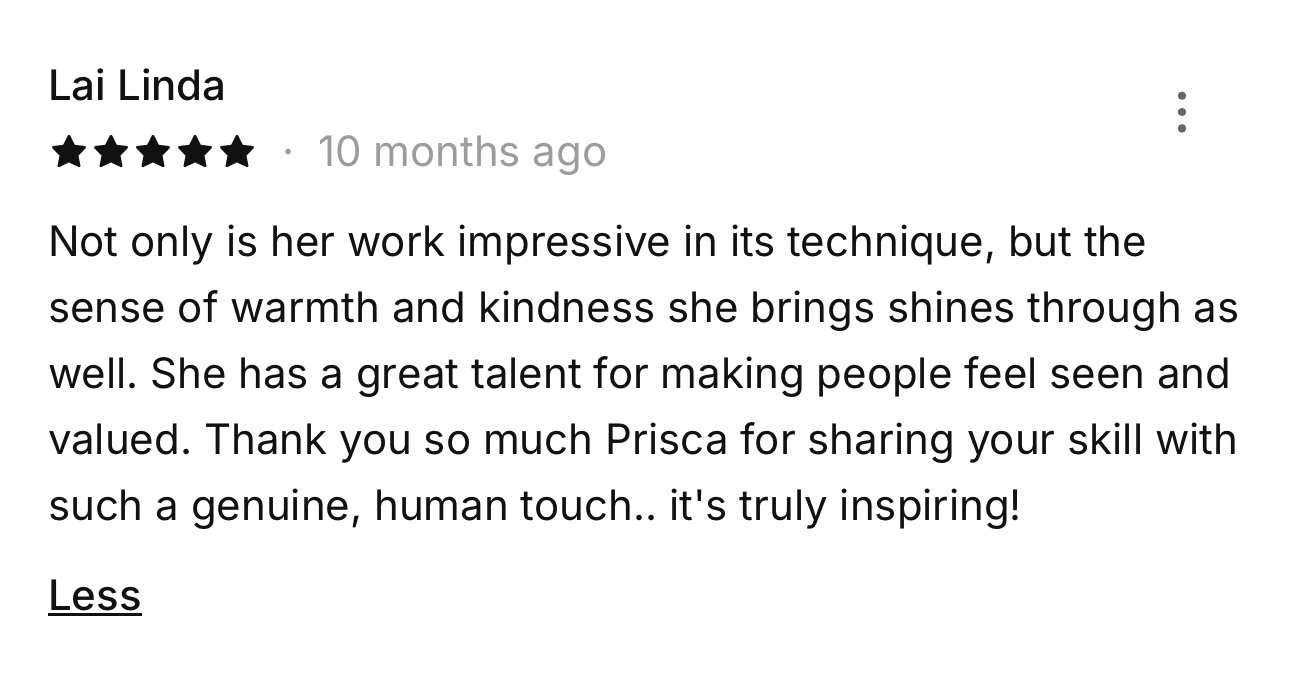
Task: Click the dot separator before the timestamp
Action: (288, 153)
